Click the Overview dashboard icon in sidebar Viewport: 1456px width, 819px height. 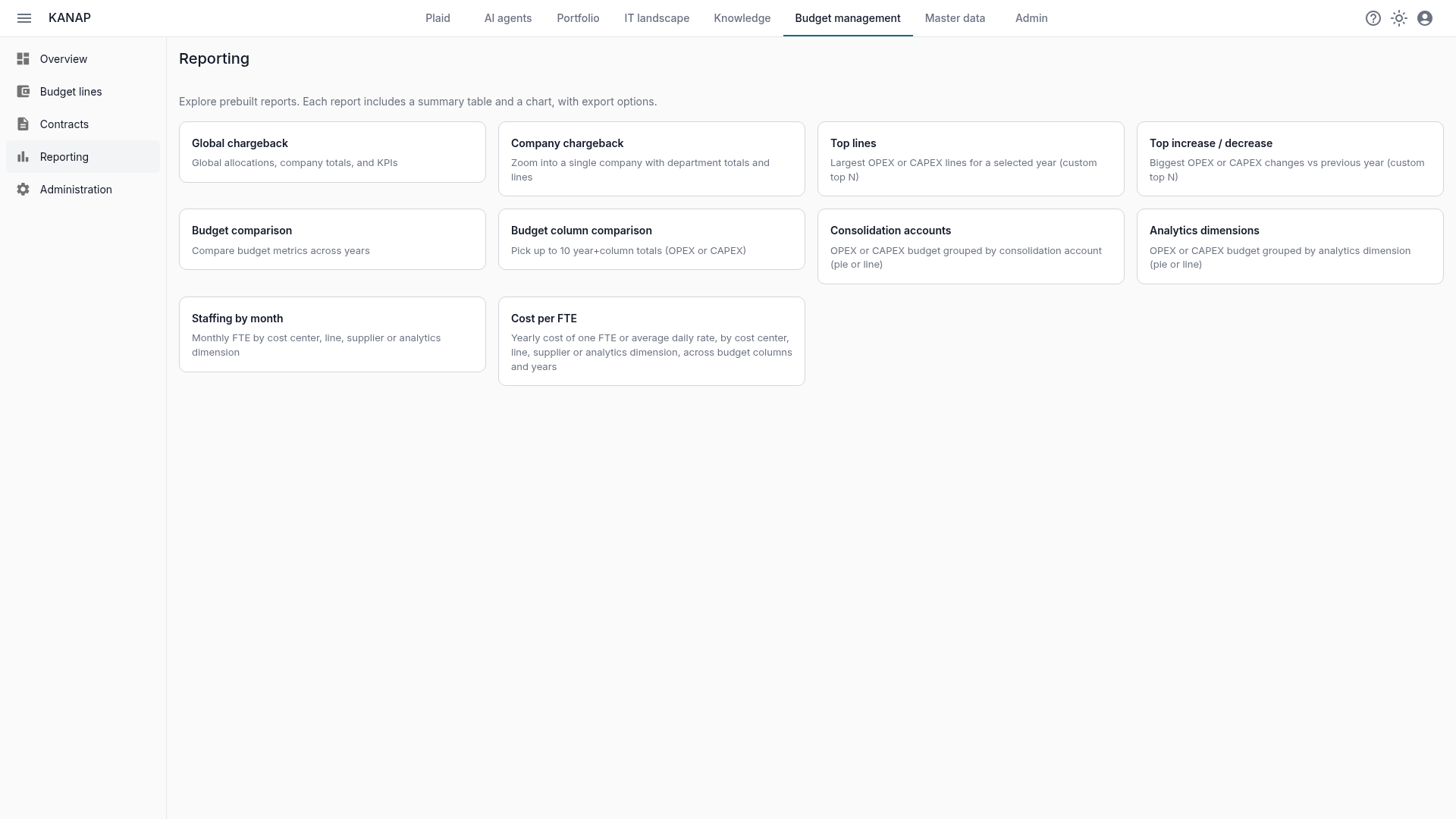pyautogui.click(x=24, y=58)
